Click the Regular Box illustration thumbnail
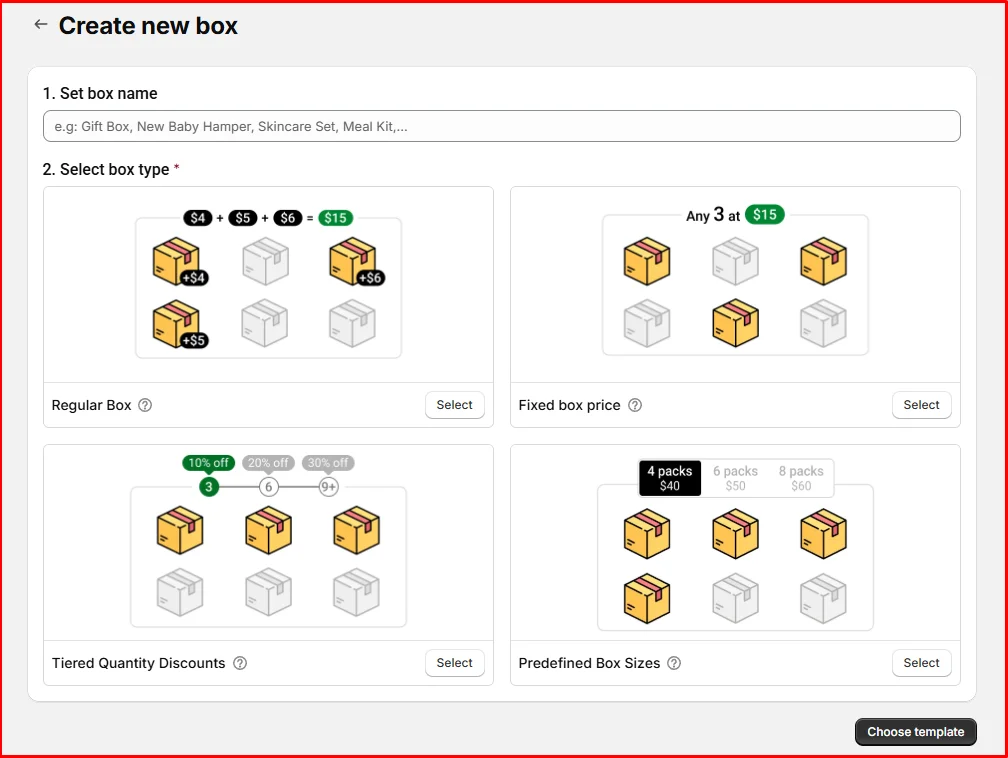The height and width of the screenshot is (758, 1008). pos(268,284)
